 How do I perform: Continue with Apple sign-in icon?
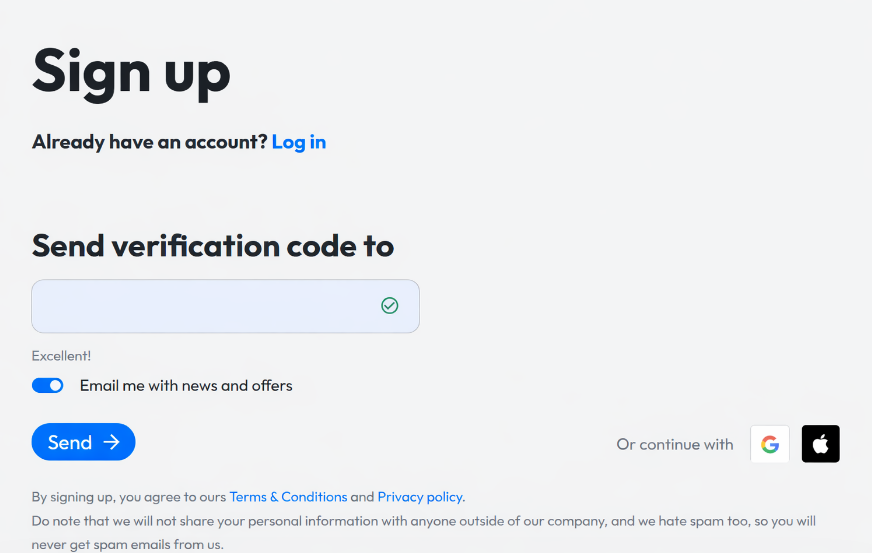820,444
